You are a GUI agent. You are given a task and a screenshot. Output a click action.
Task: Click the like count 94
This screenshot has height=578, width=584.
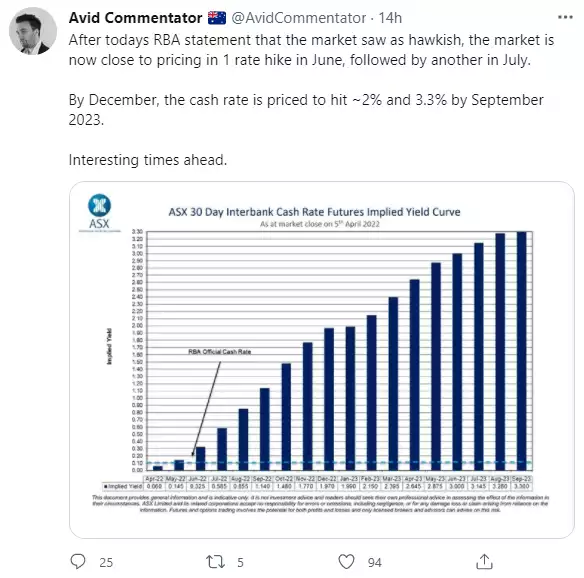click(374, 562)
